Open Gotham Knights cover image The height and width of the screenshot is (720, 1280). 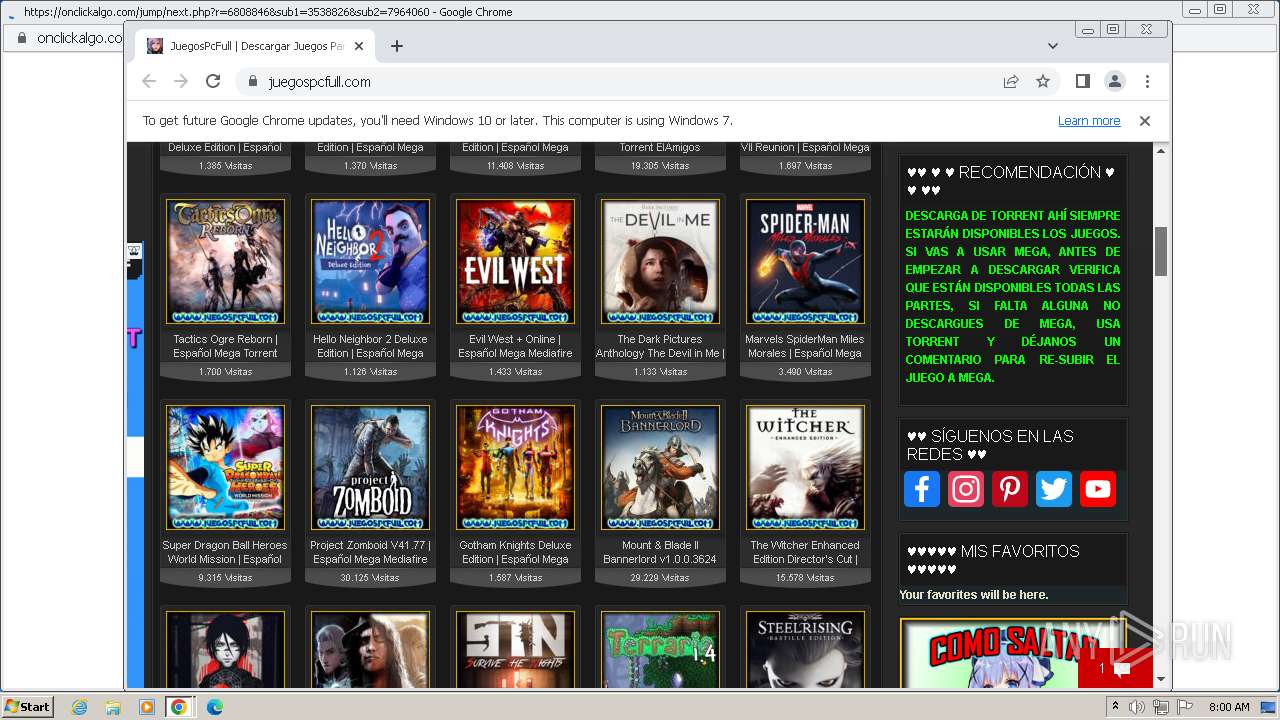pyautogui.click(x=515, y=468)
